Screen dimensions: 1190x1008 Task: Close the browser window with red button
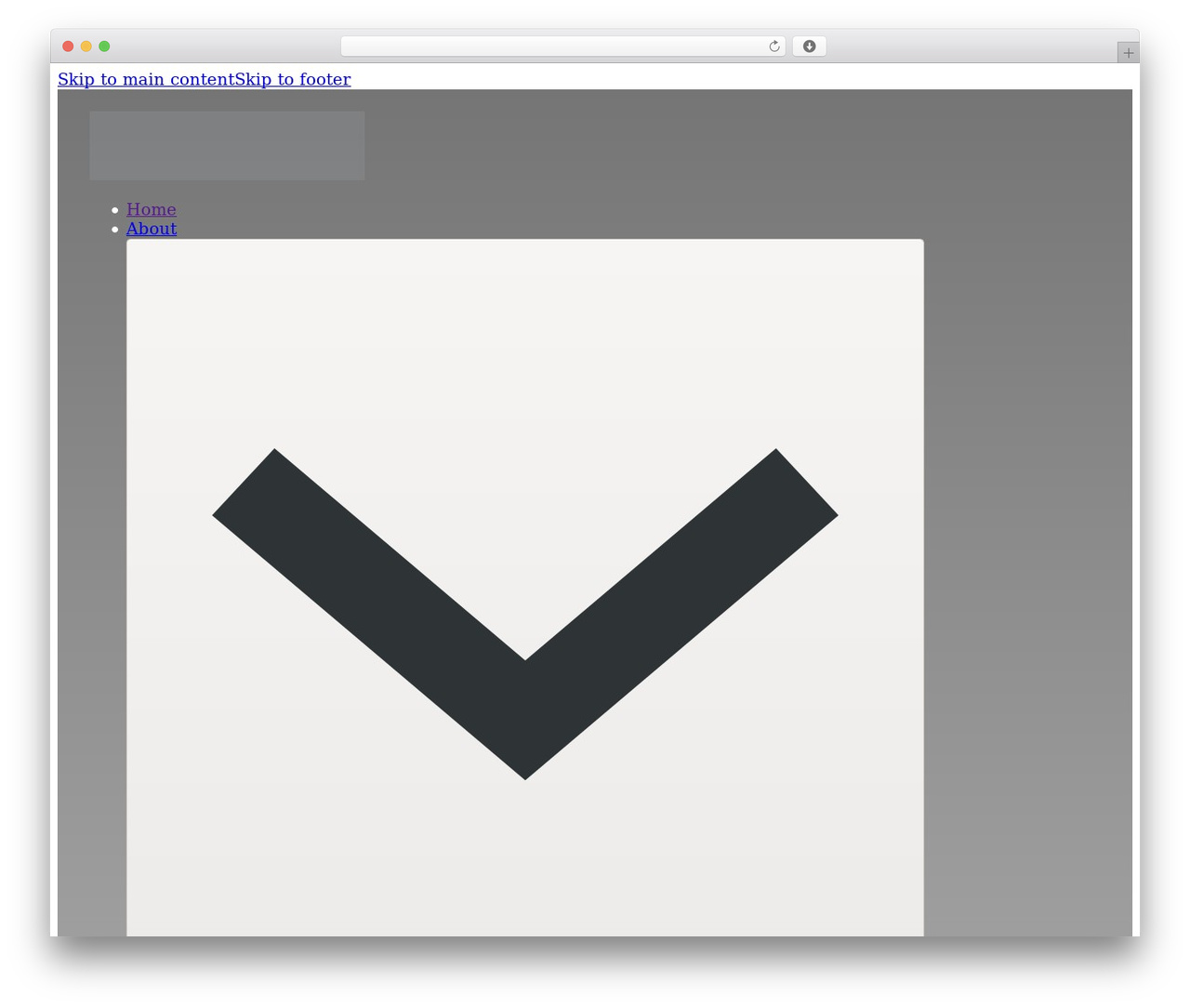68,46
